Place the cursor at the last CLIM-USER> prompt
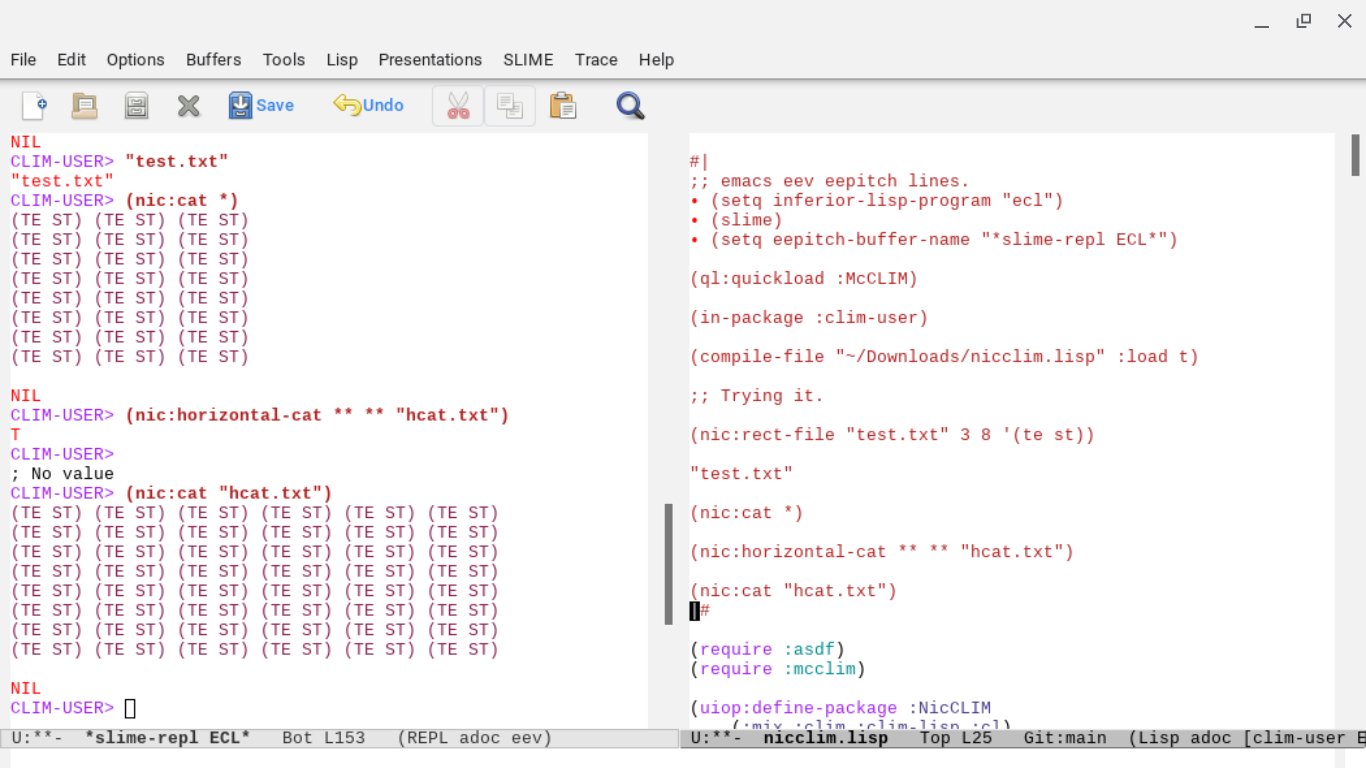 pyautogui.click(x=130, y=708)
